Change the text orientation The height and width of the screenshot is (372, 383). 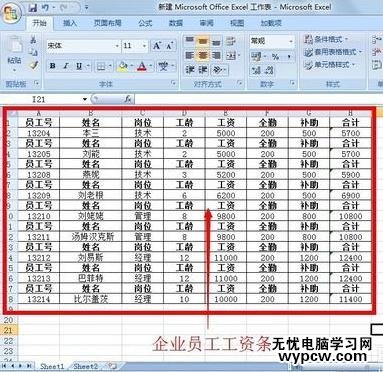217,70
